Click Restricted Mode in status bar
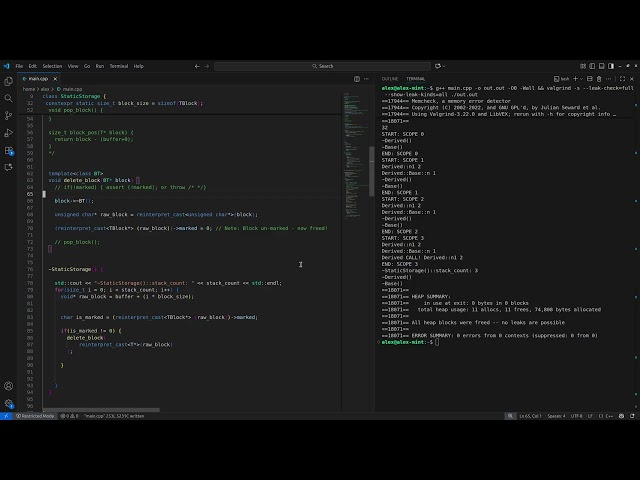 [x=35, y=416]
